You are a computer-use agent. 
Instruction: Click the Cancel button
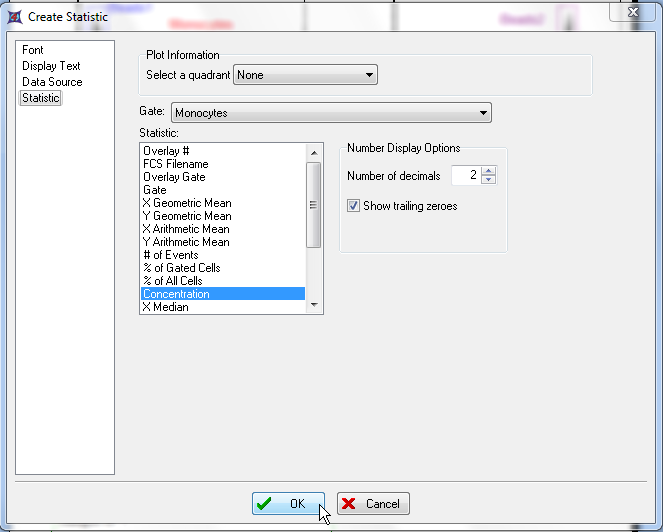373,504
